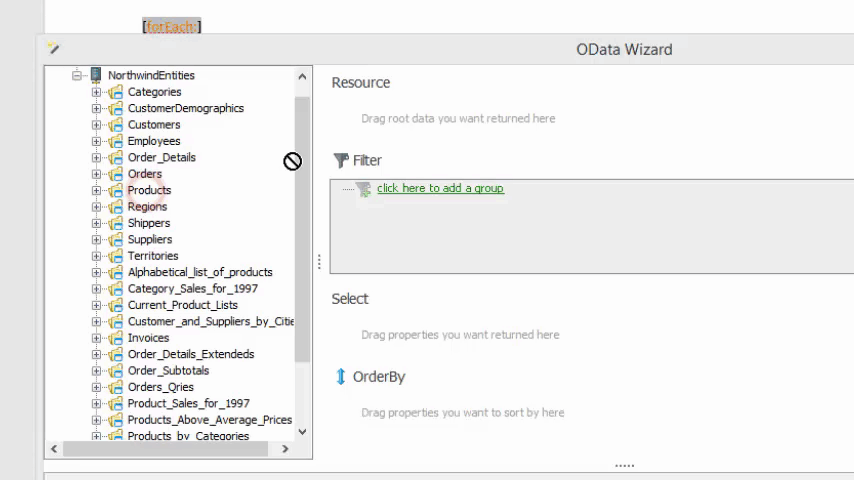Click the Filter funnel icon
The height and width of the screenshot is (480, 854).
click(341, 160)
